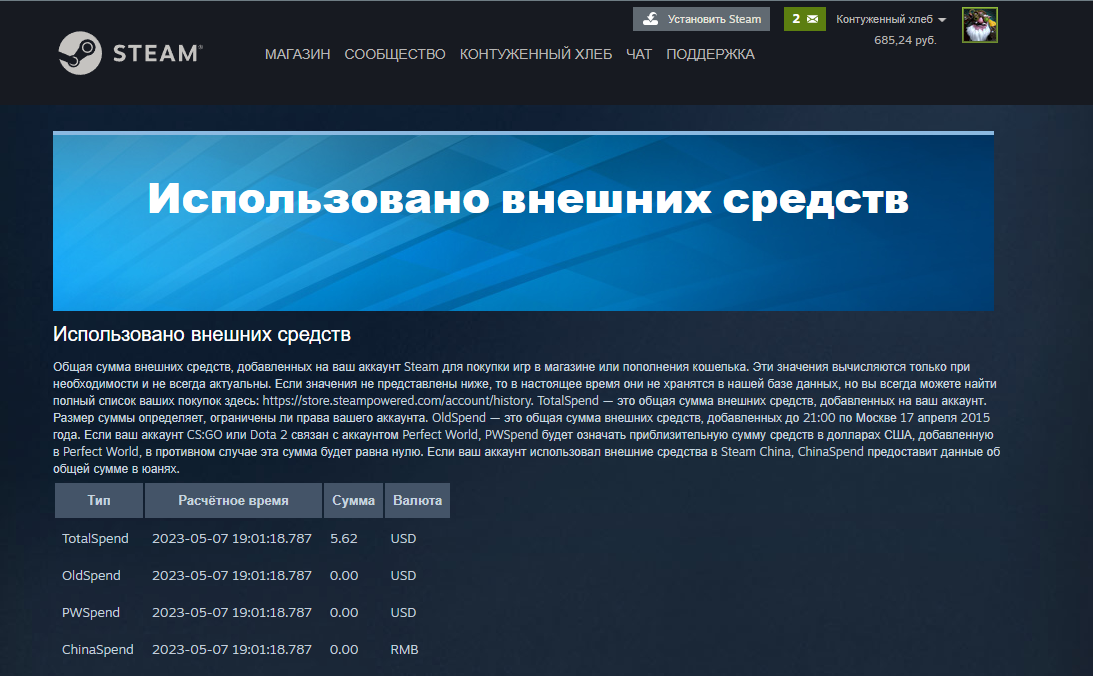Click the 5.62 amount value

[x=344, y=539]
